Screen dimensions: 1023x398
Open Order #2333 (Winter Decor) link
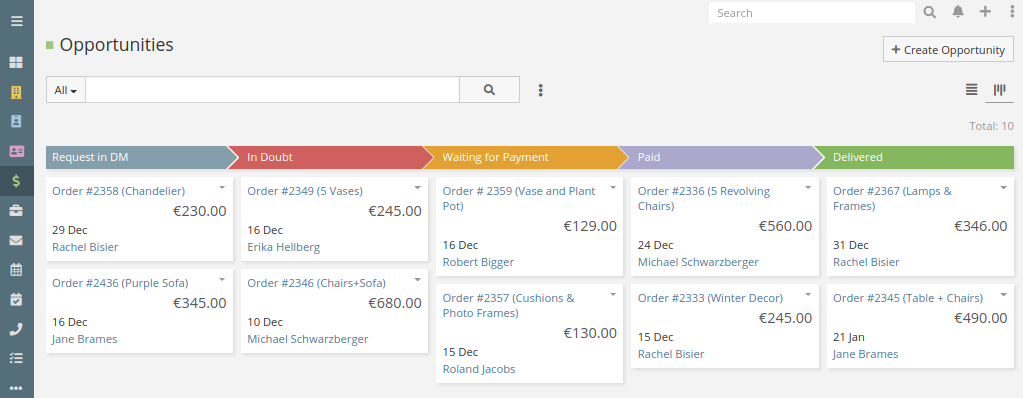pyautogui.click(x=710, y=298)
